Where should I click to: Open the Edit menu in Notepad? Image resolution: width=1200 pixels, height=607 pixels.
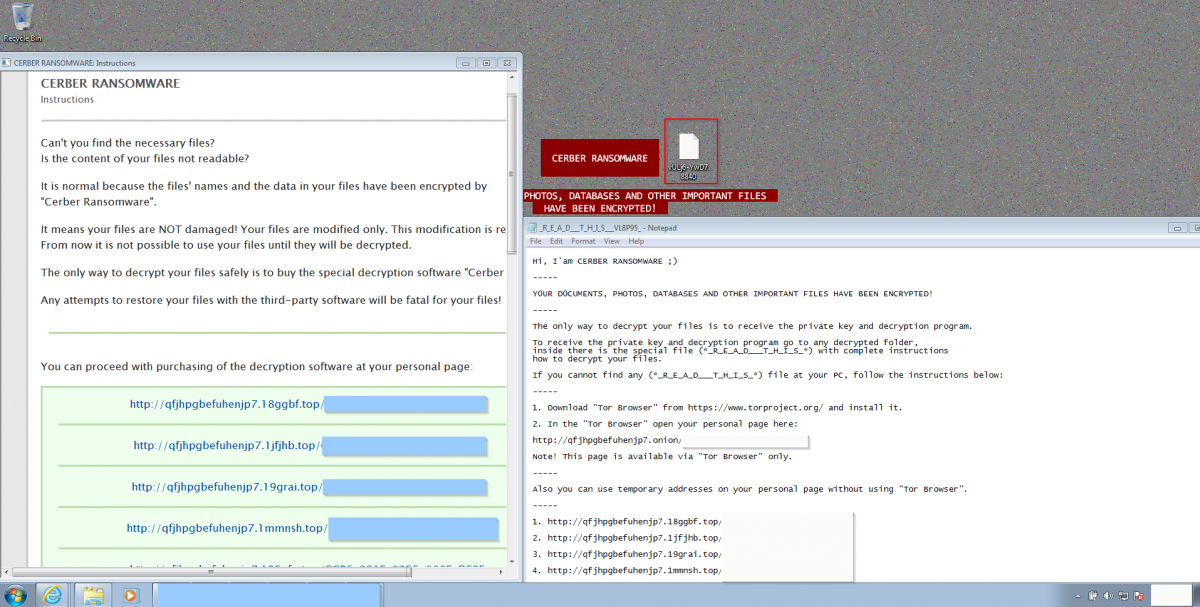556,241
